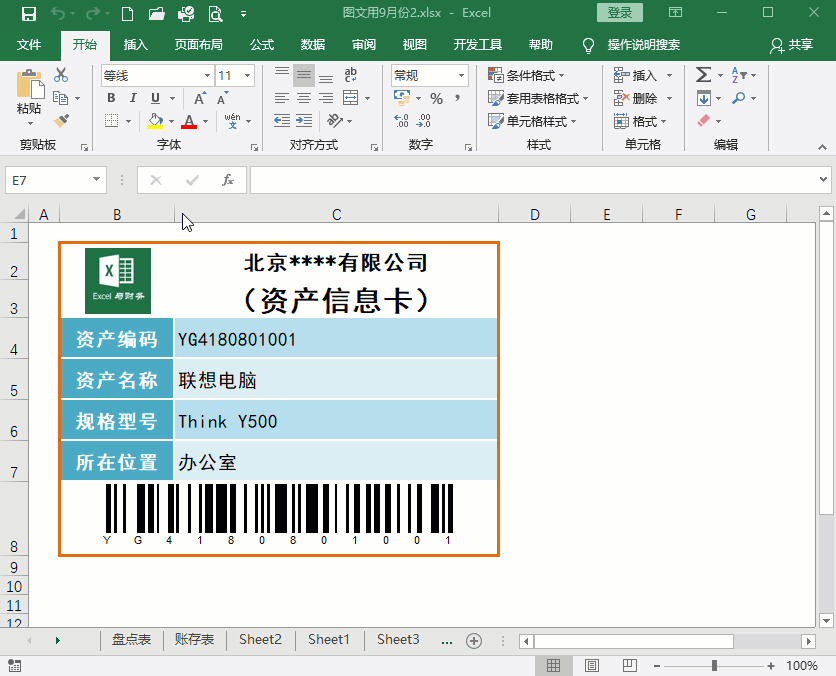836x676 pixels.
Task: Click the Paste clipboard icon
Action: (x=29, y=85)
